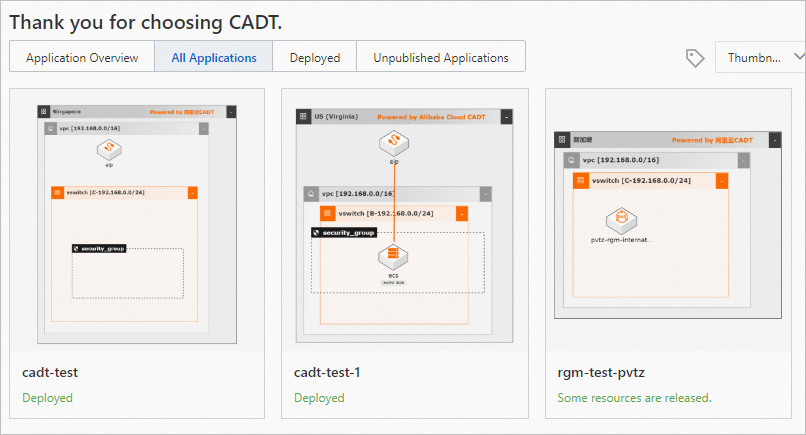Switch to the Deployed tab

pos(315,58)
